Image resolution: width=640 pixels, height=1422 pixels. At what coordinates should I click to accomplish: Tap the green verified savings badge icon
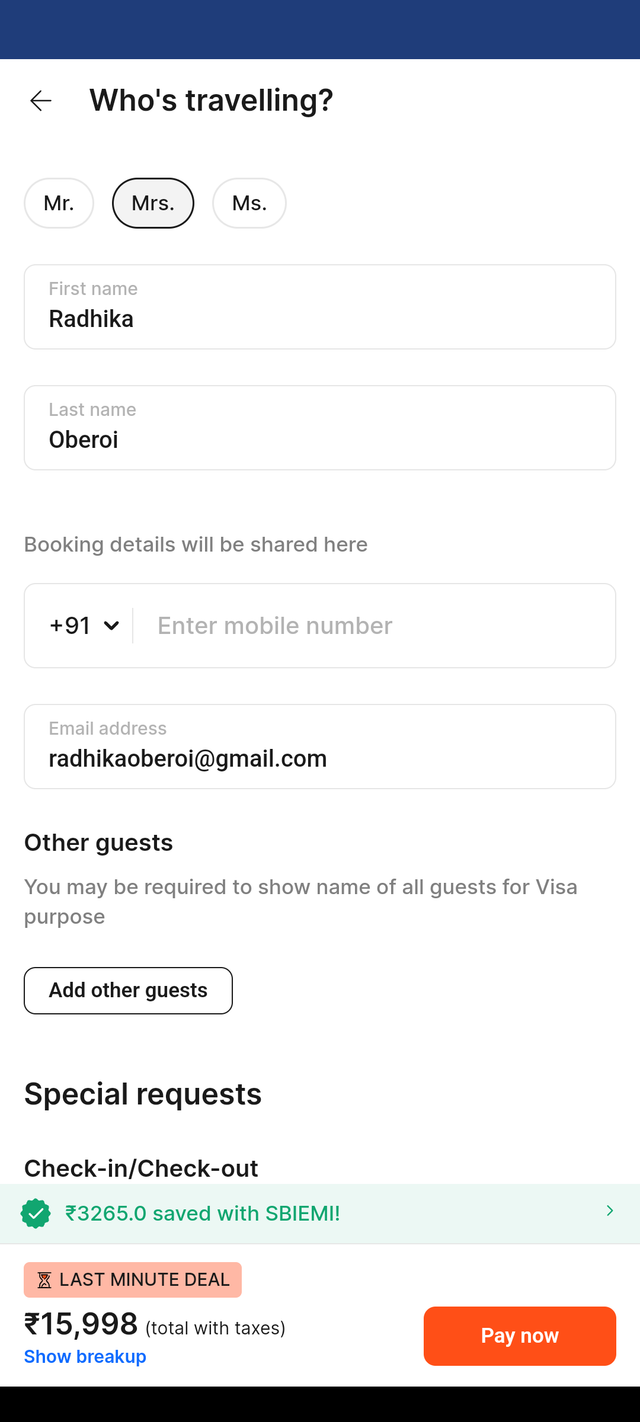36,1214
